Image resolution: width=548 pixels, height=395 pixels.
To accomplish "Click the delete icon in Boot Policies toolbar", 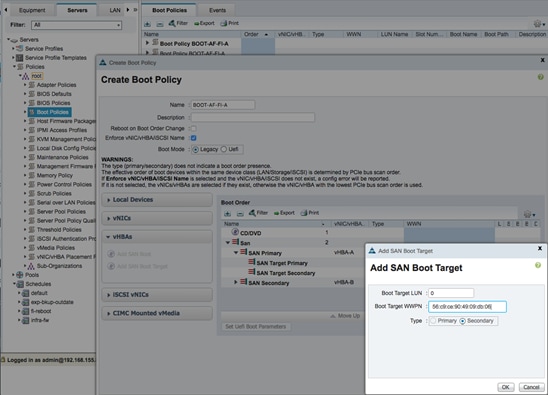I will tap(160, 24).
